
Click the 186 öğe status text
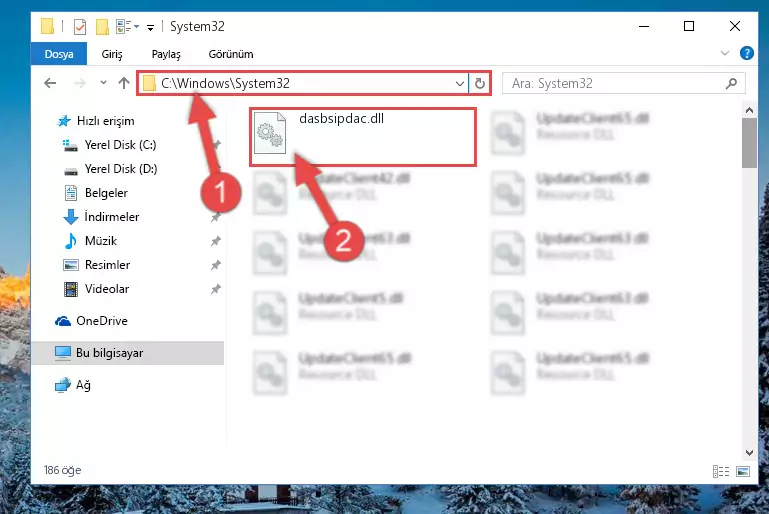coord(62,470)
